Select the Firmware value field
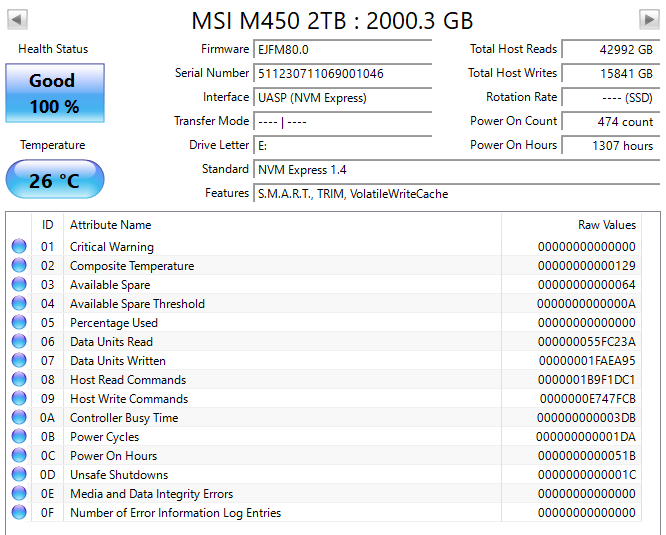 click(342, 50)
